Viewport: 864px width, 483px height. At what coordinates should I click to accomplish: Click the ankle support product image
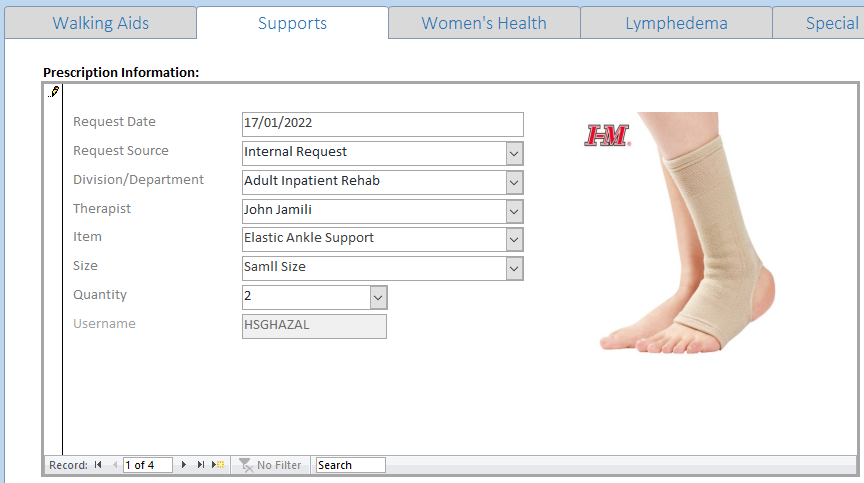[688, 233]
